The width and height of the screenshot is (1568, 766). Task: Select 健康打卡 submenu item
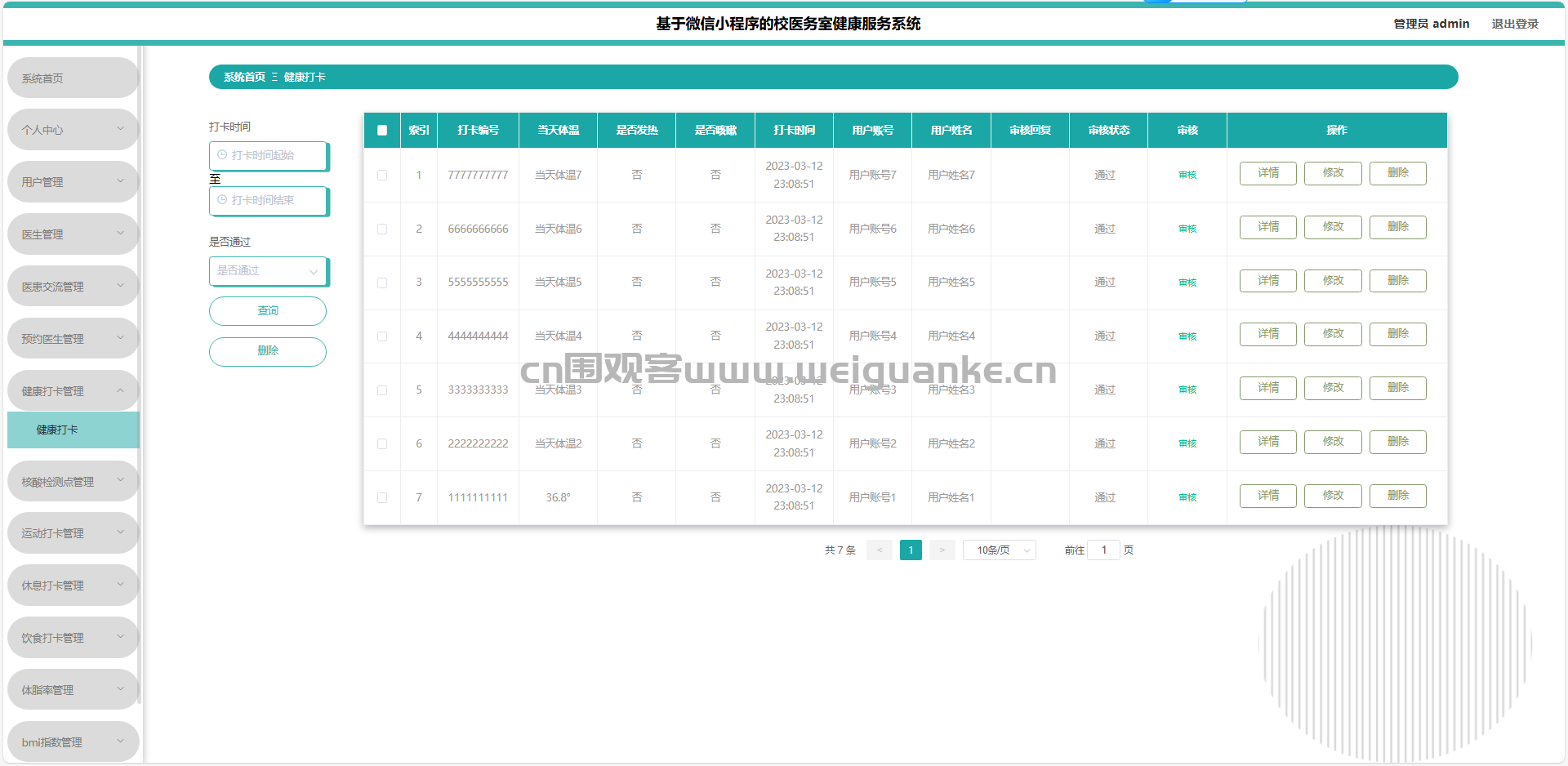coord(73,430)
